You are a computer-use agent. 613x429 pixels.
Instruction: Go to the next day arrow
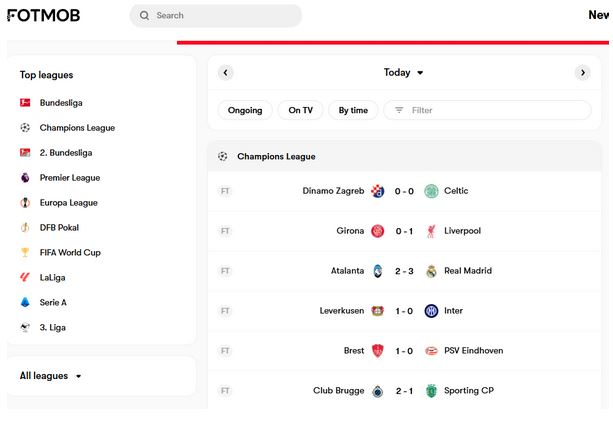click(583, 73)
